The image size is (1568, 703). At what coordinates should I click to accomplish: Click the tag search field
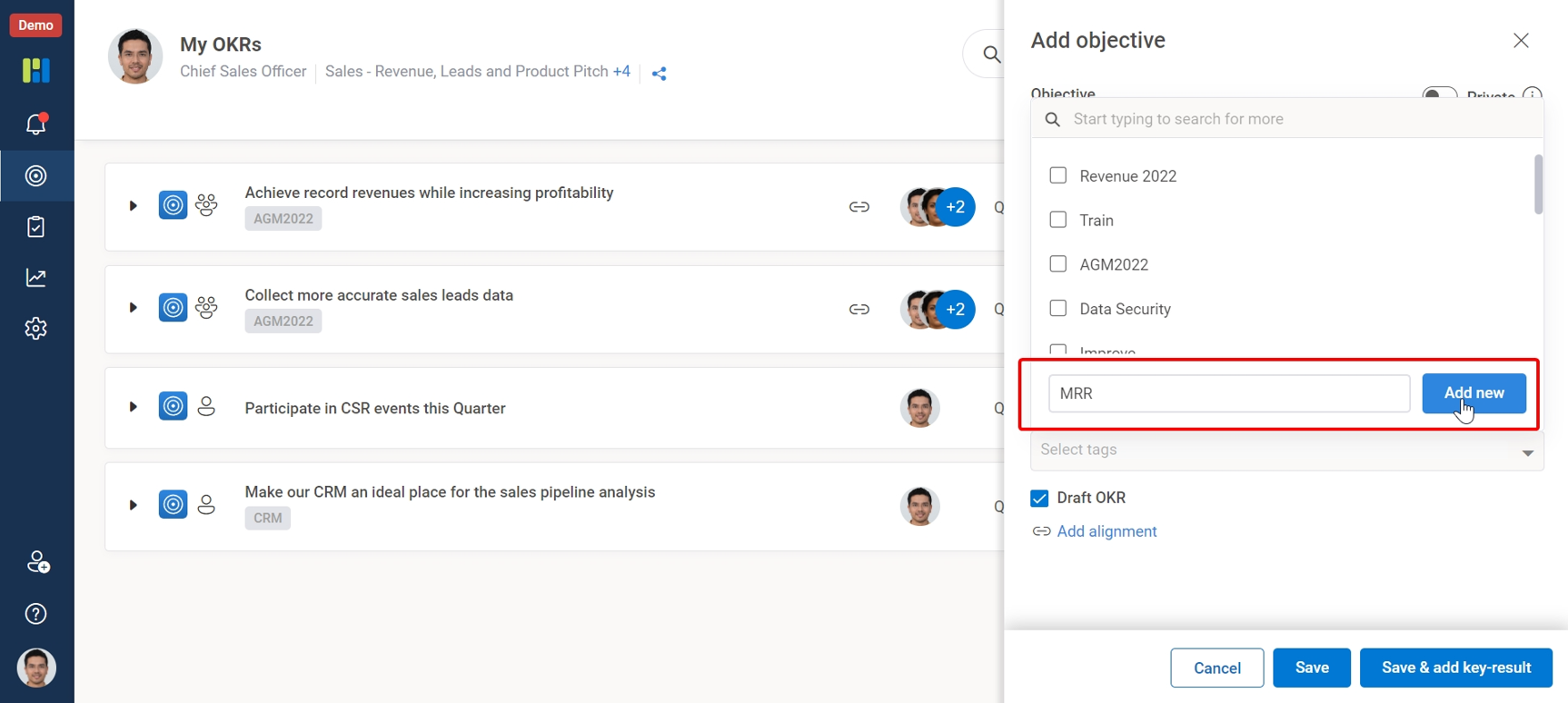(x=1287, y=119)
